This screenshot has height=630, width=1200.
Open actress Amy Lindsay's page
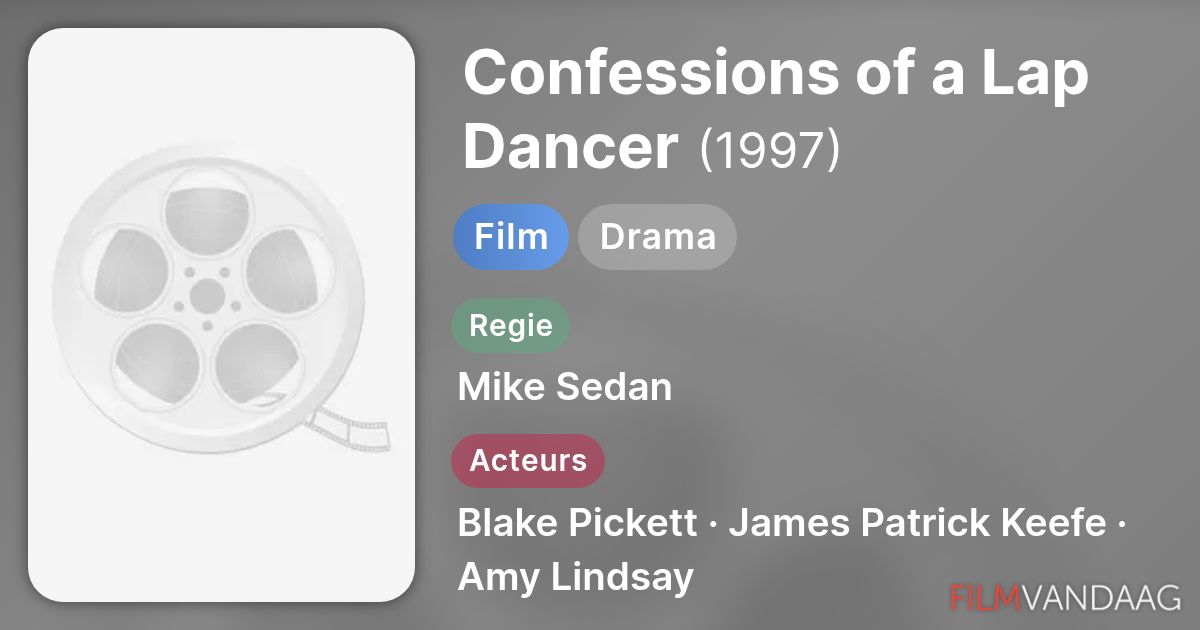tap(575, 577)
